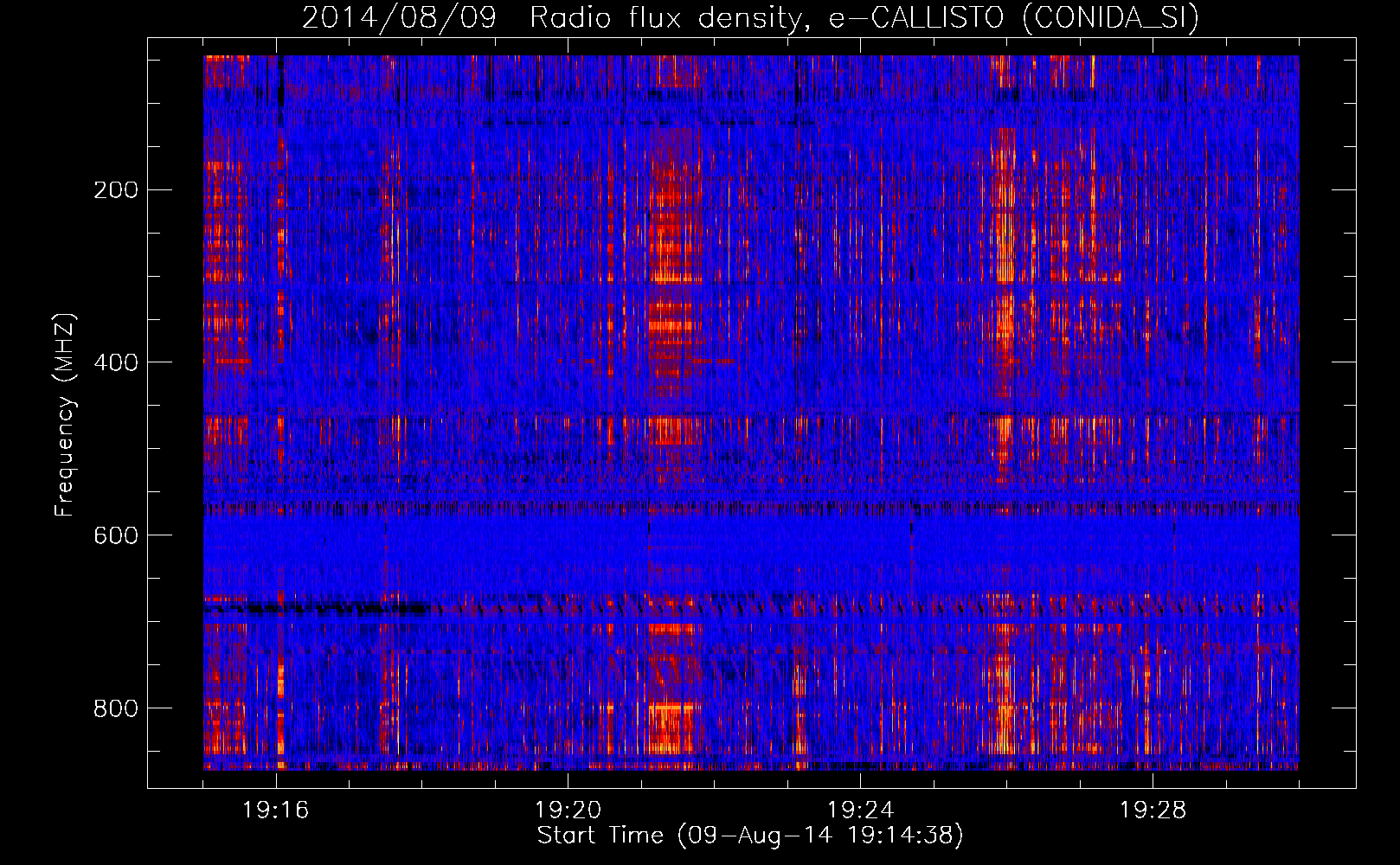
Task: Click the 600 frequency tick label
Action: (x=115, y=535)
